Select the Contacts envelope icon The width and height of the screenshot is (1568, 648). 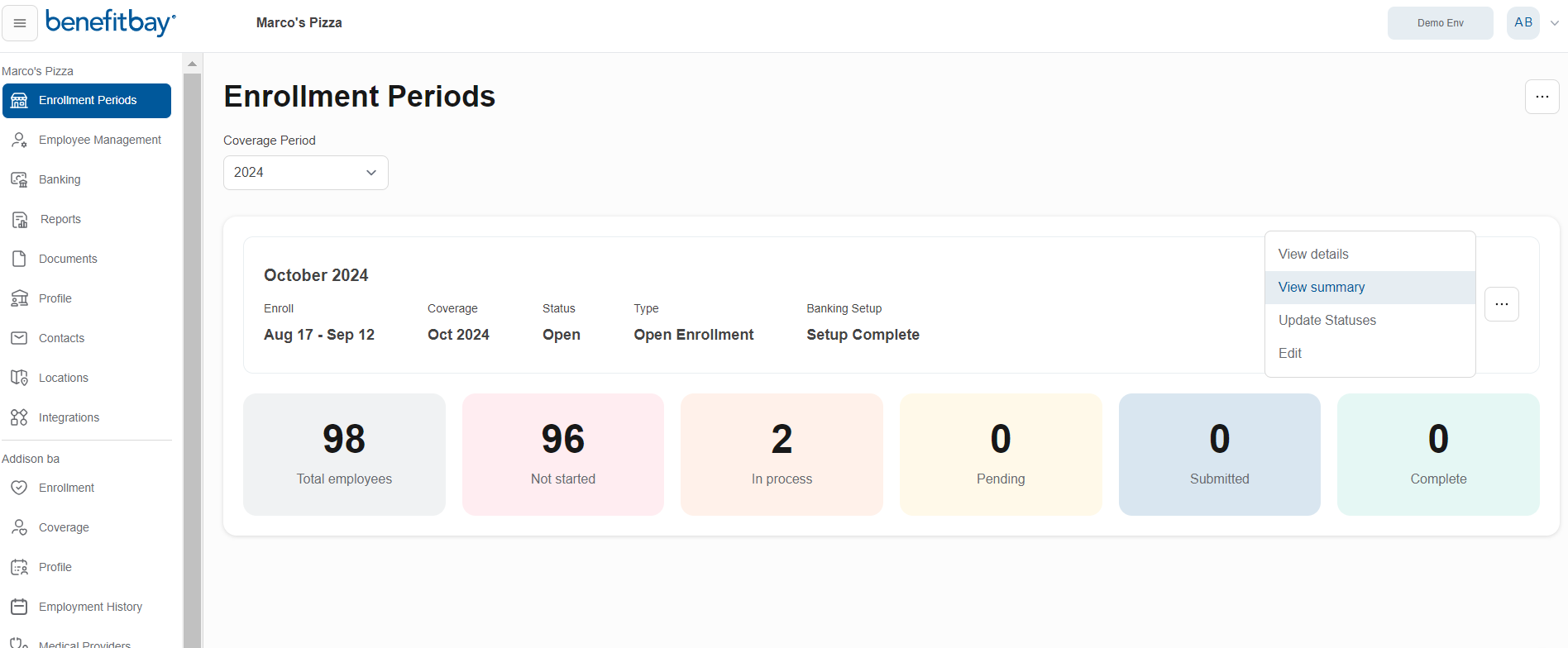(x=19, y=338)
